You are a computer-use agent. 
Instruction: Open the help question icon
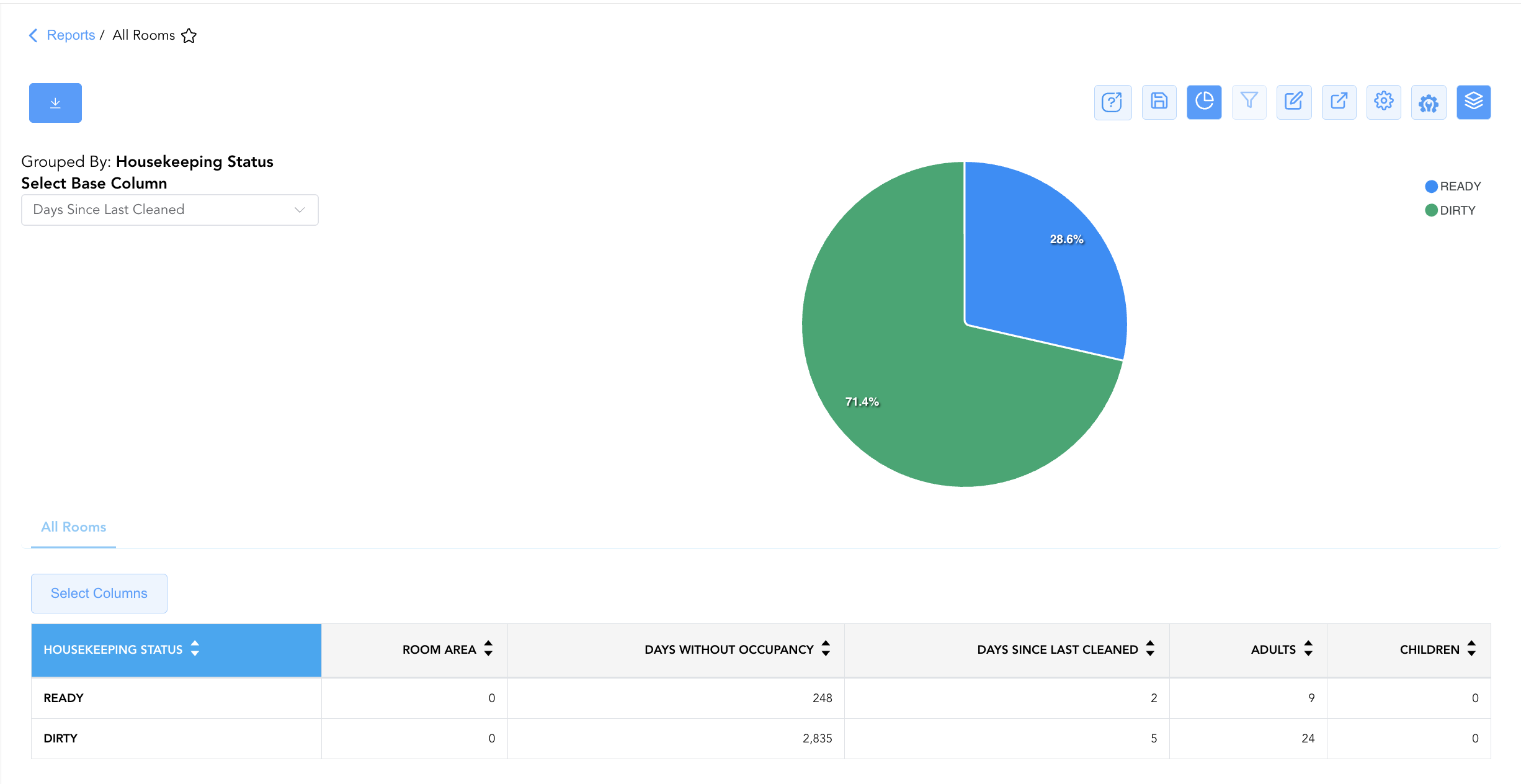tap(1113, 102)
